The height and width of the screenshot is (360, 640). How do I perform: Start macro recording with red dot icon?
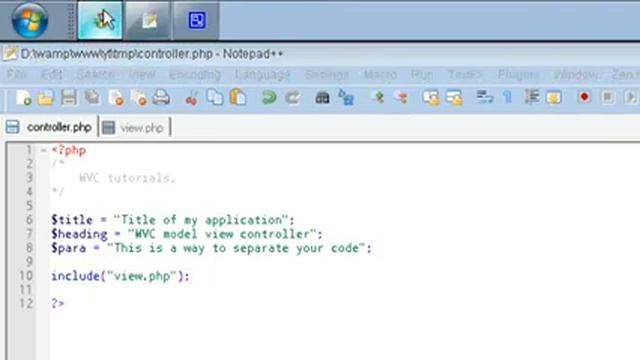point(584,97)
